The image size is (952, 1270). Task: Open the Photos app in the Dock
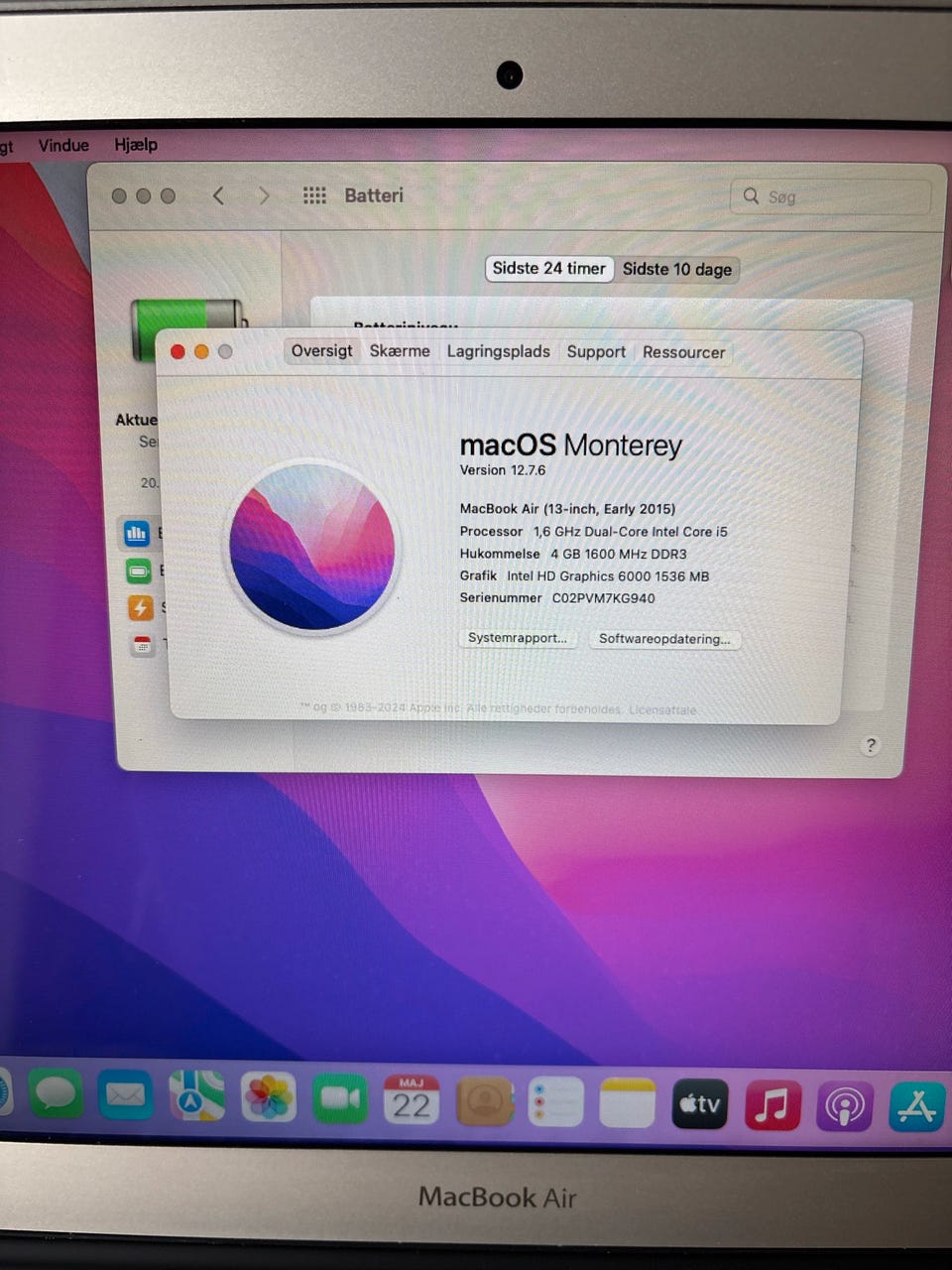point(269,1097)
